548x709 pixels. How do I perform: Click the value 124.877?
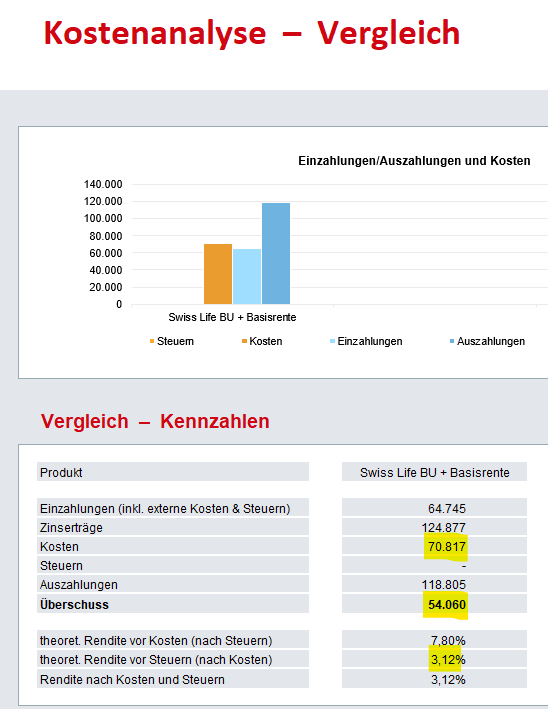(444, 528)
